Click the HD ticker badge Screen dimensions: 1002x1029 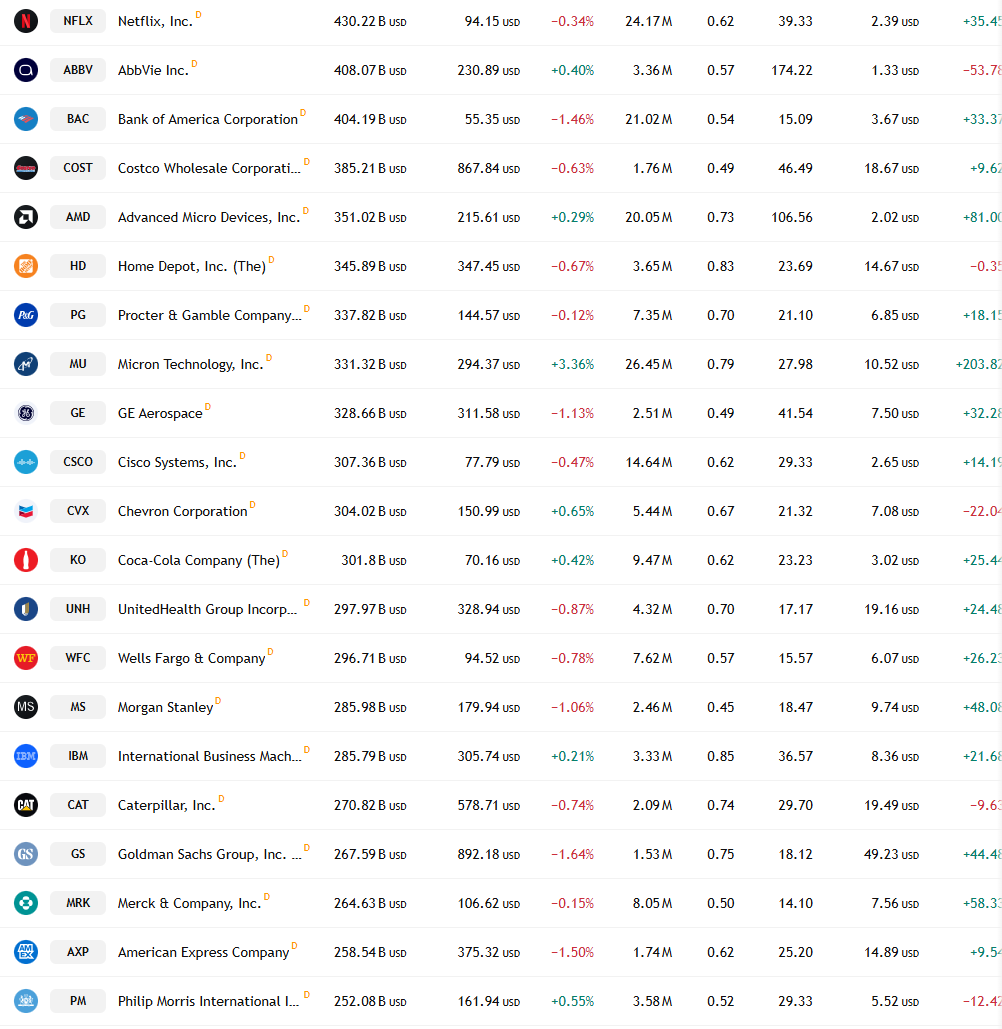(x=78, y=266)
